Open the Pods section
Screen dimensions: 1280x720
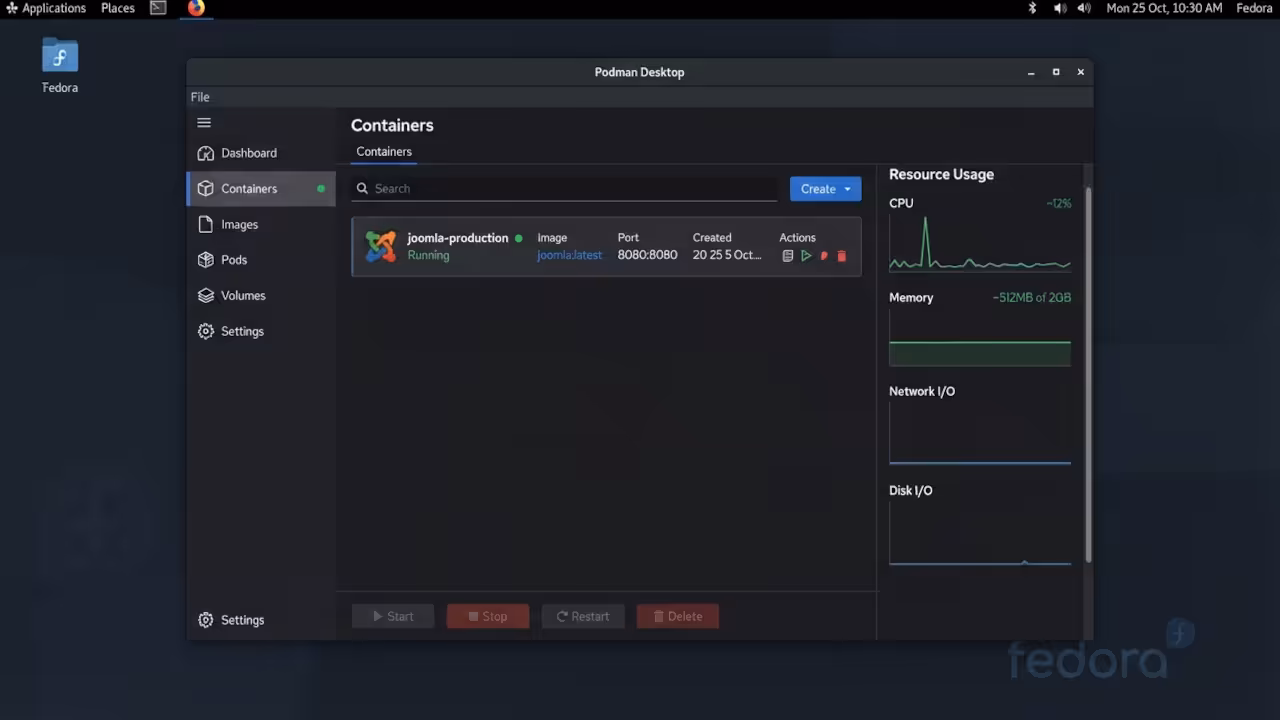click(261, 259)
